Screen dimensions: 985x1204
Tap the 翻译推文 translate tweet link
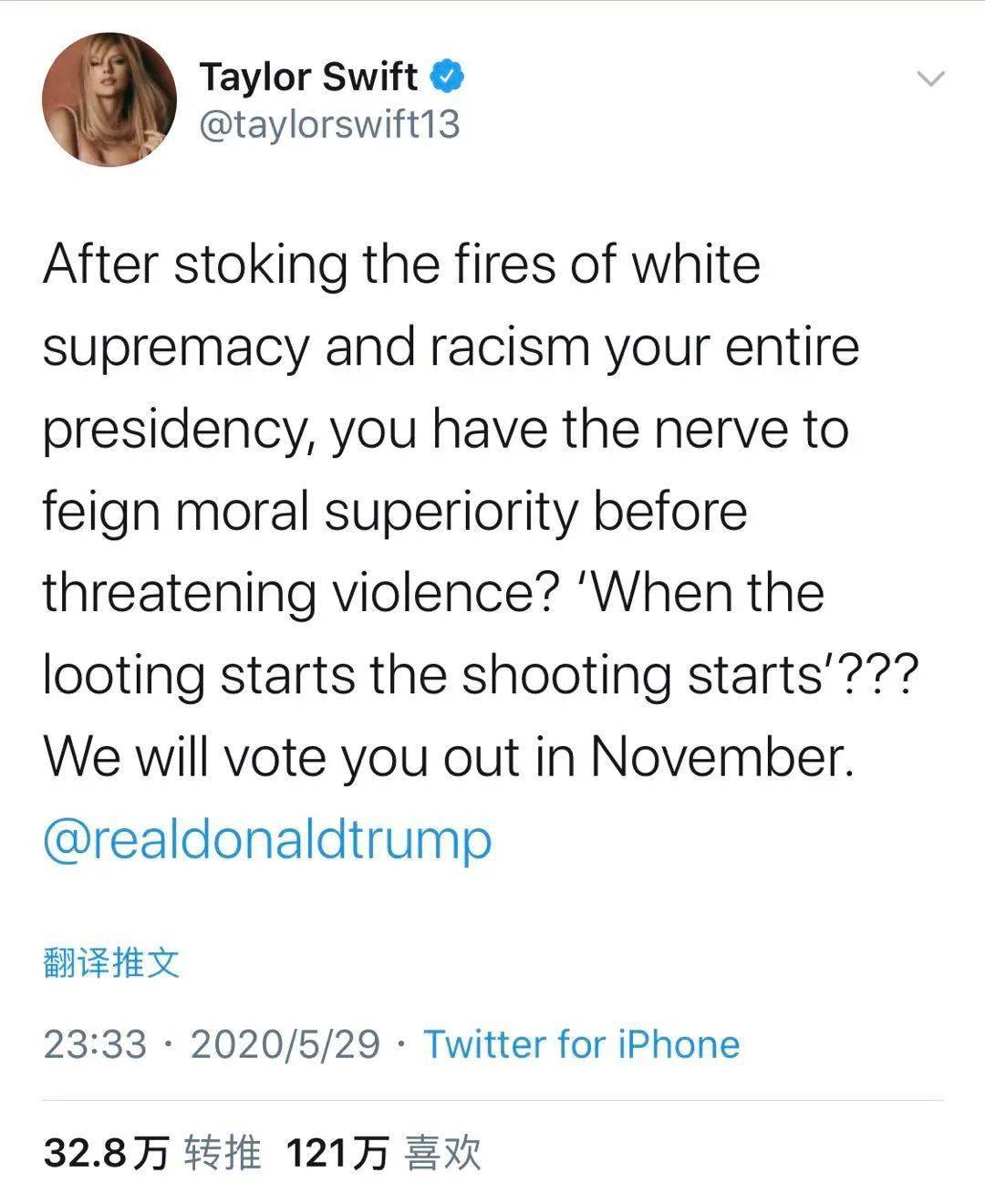coord(111,962)
